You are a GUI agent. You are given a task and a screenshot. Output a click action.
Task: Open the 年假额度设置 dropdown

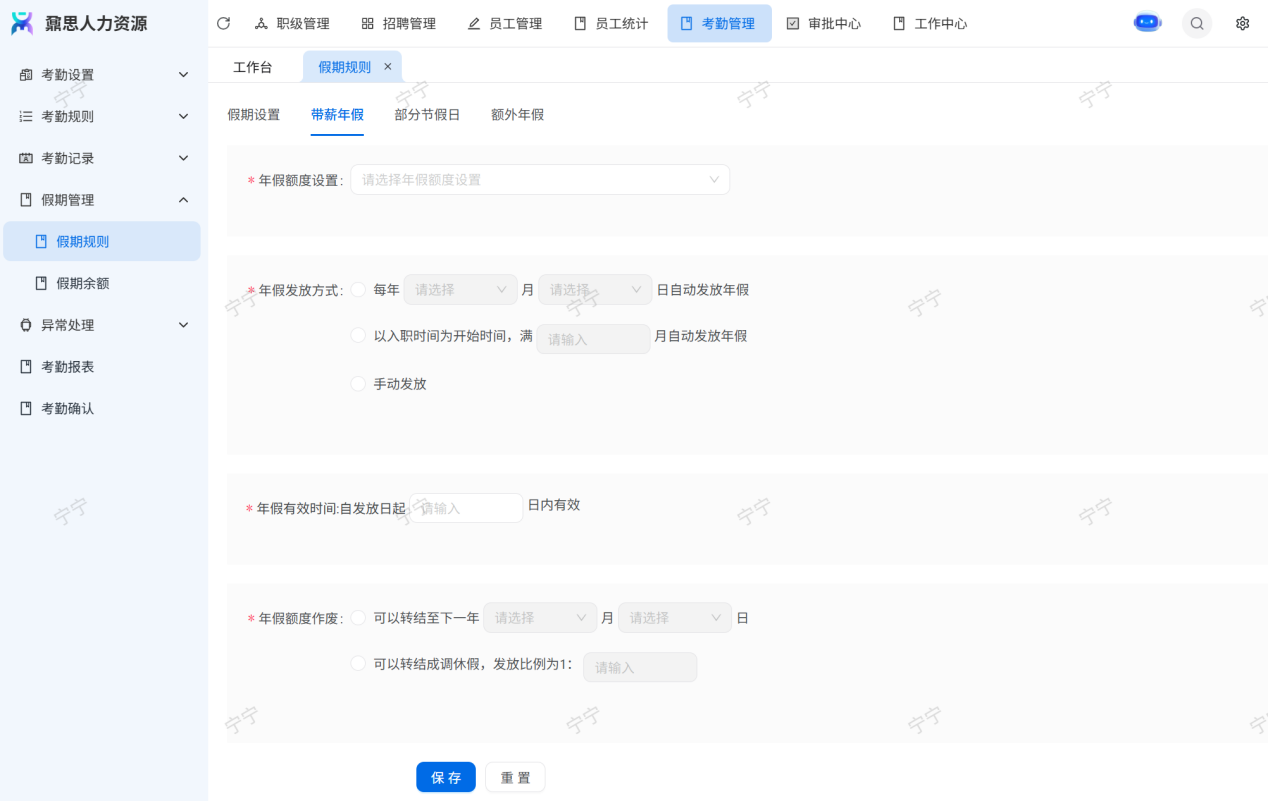[x=540, y=180]
